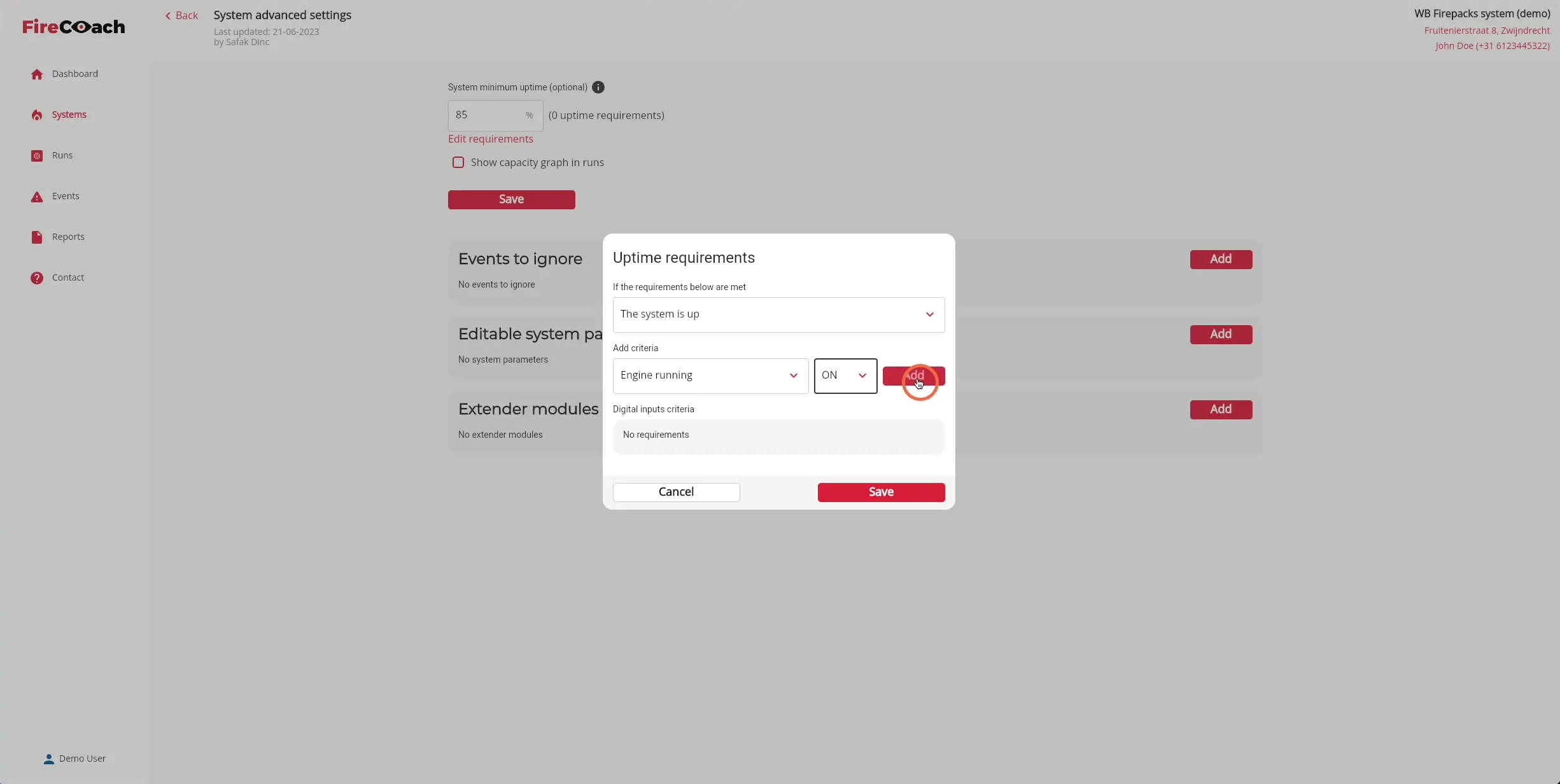
Task: Open Dashboard menu item
Action: coord(75,74)
